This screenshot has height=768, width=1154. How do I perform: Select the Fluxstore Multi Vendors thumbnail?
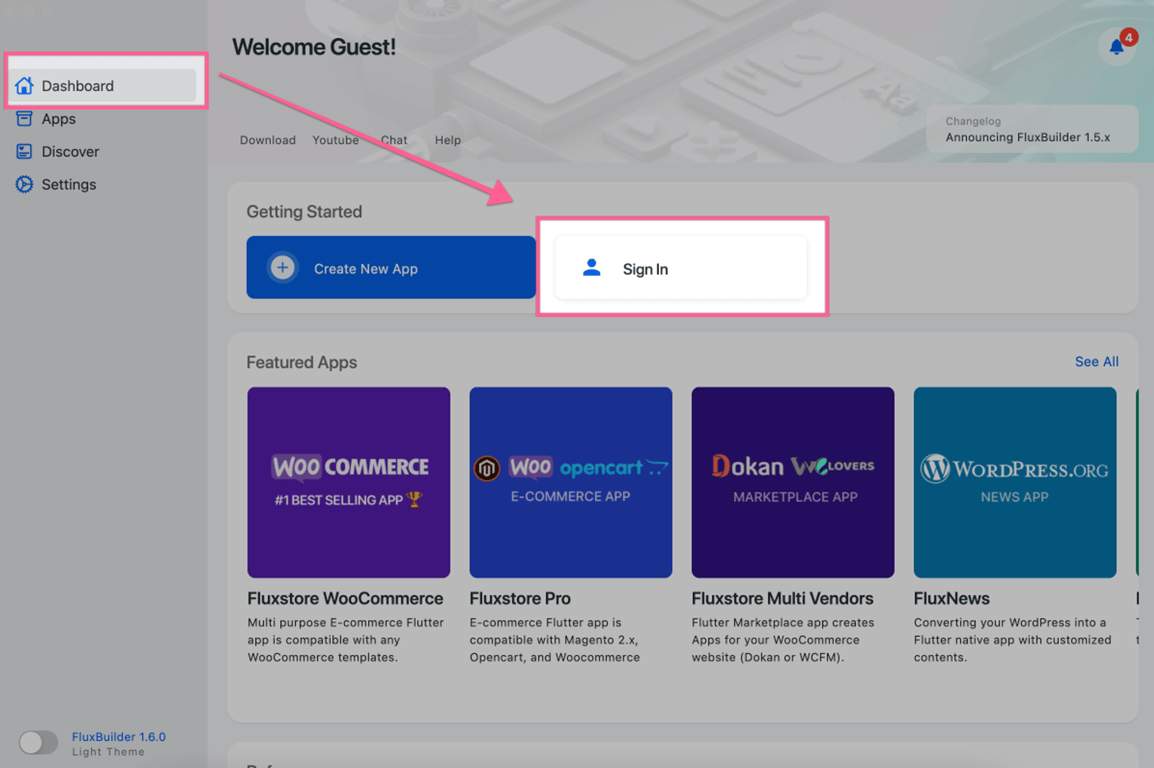point(793,483)
